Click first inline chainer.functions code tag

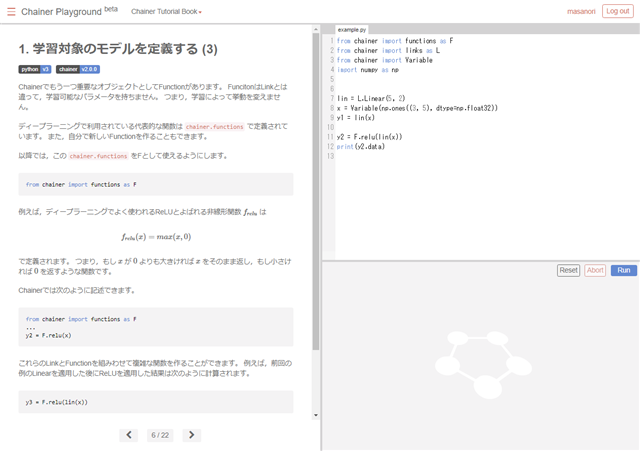(214, 127)
